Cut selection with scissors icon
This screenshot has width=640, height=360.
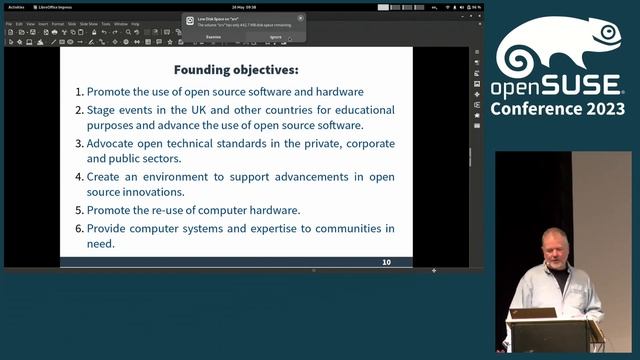point(64,32)
